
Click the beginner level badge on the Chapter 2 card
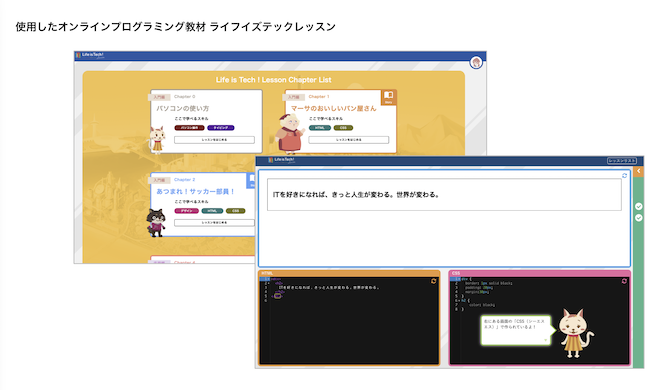click(159, 180)
